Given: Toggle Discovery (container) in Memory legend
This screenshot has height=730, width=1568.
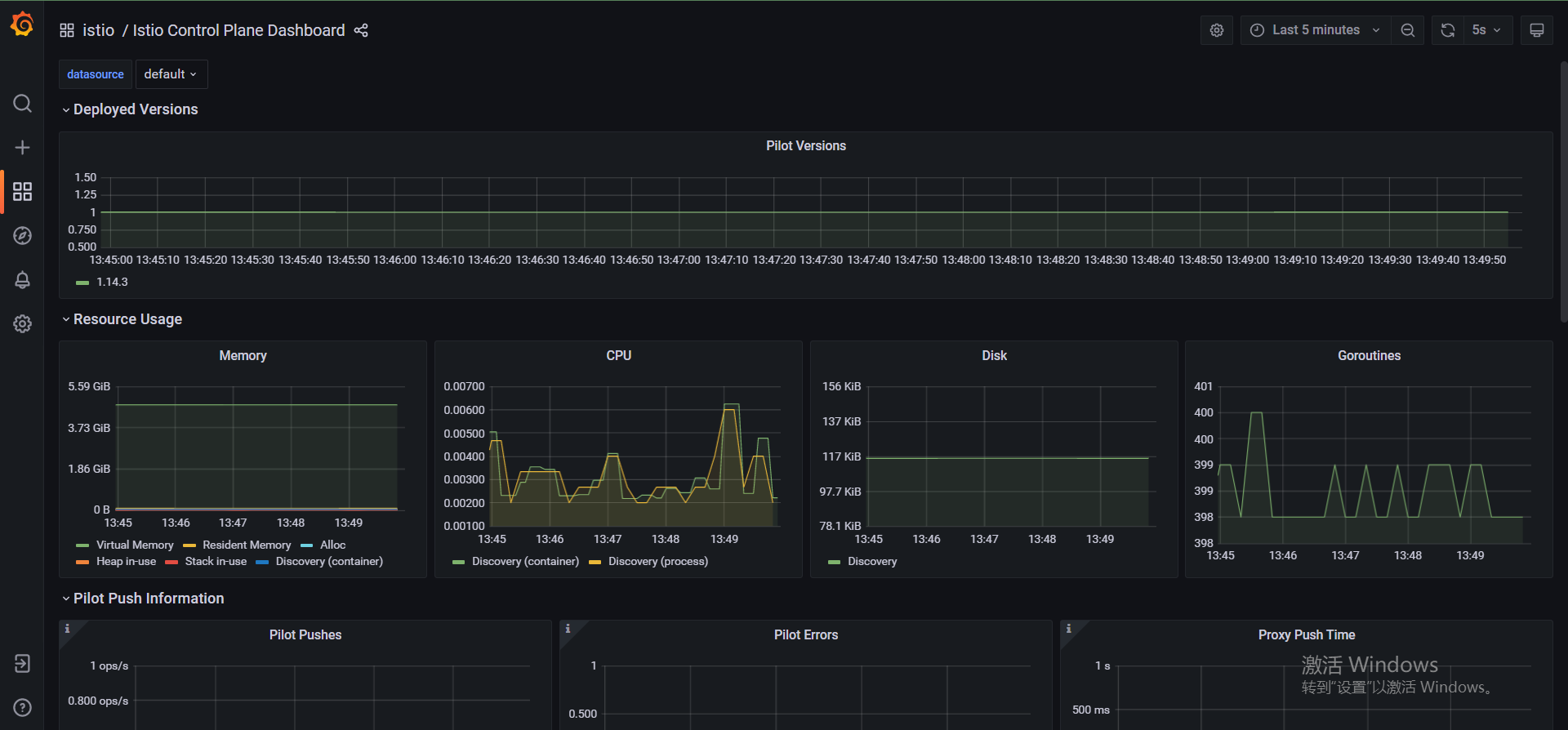Looking at the screenshot, I should (x=329, y=562).
